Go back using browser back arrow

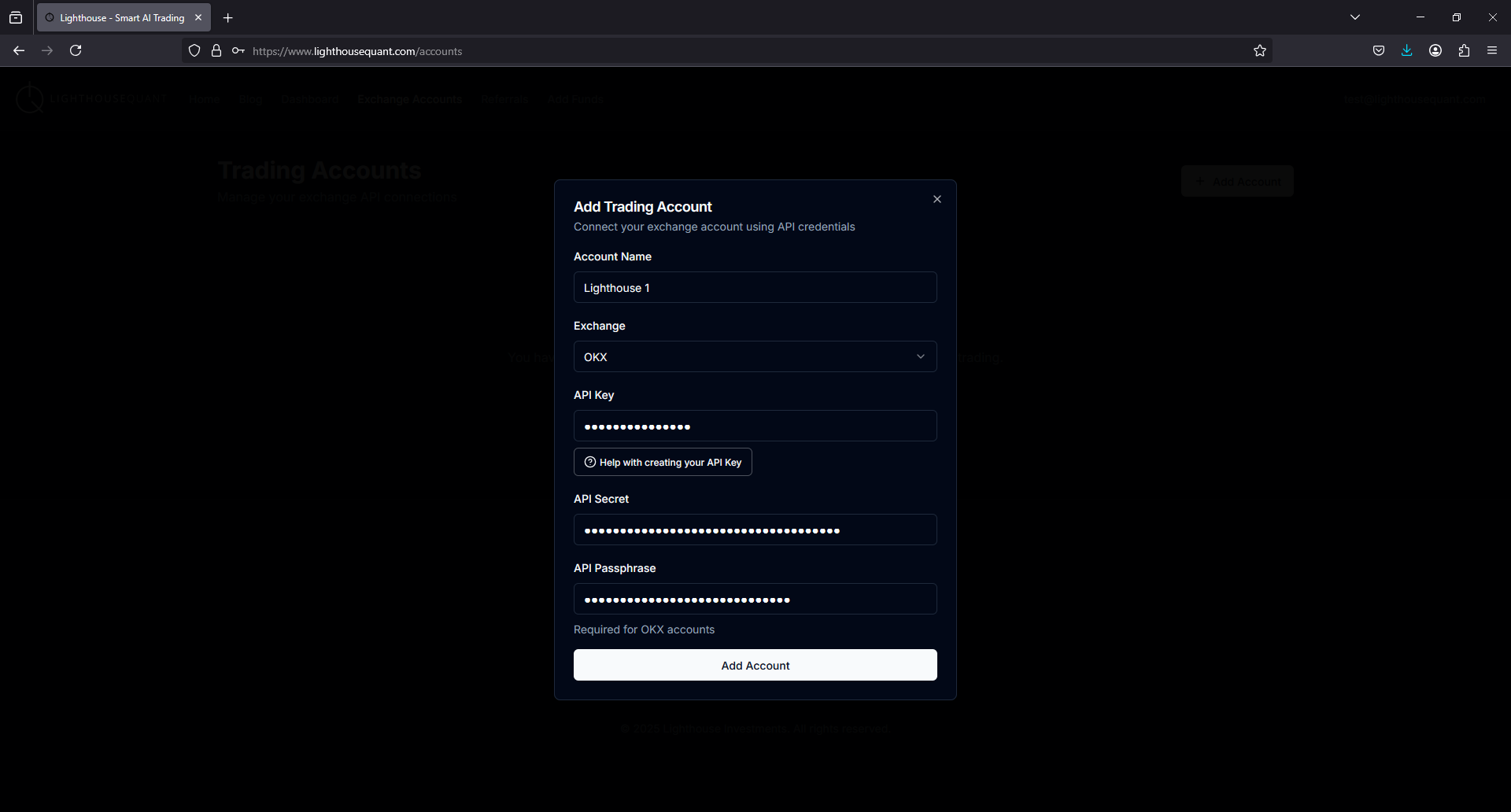(x=19, y=50)
